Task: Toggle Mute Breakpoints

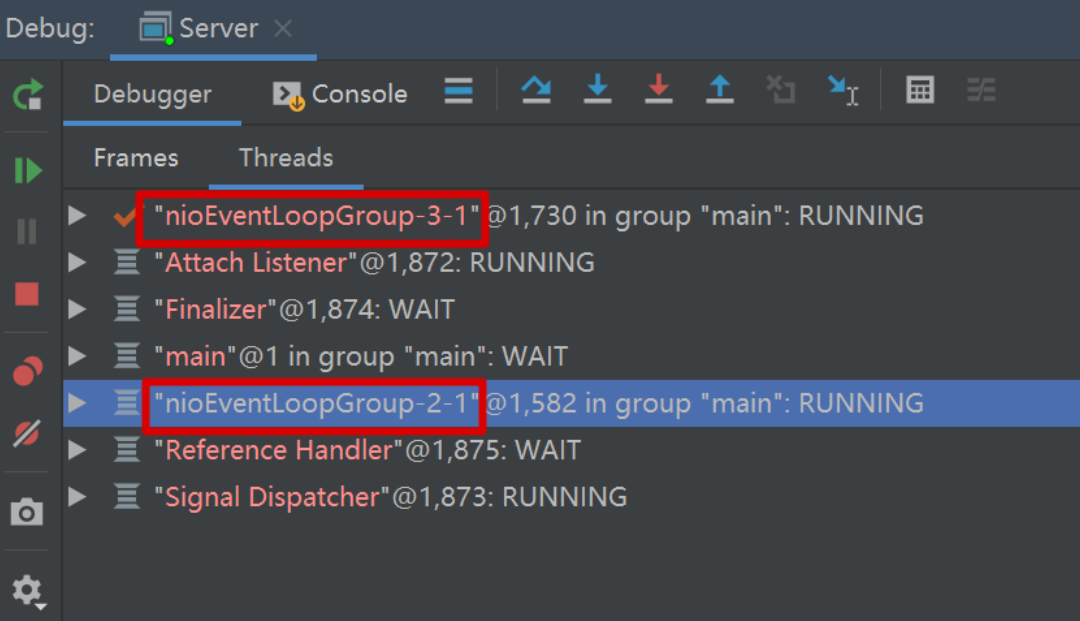Action: pos(27,434)
